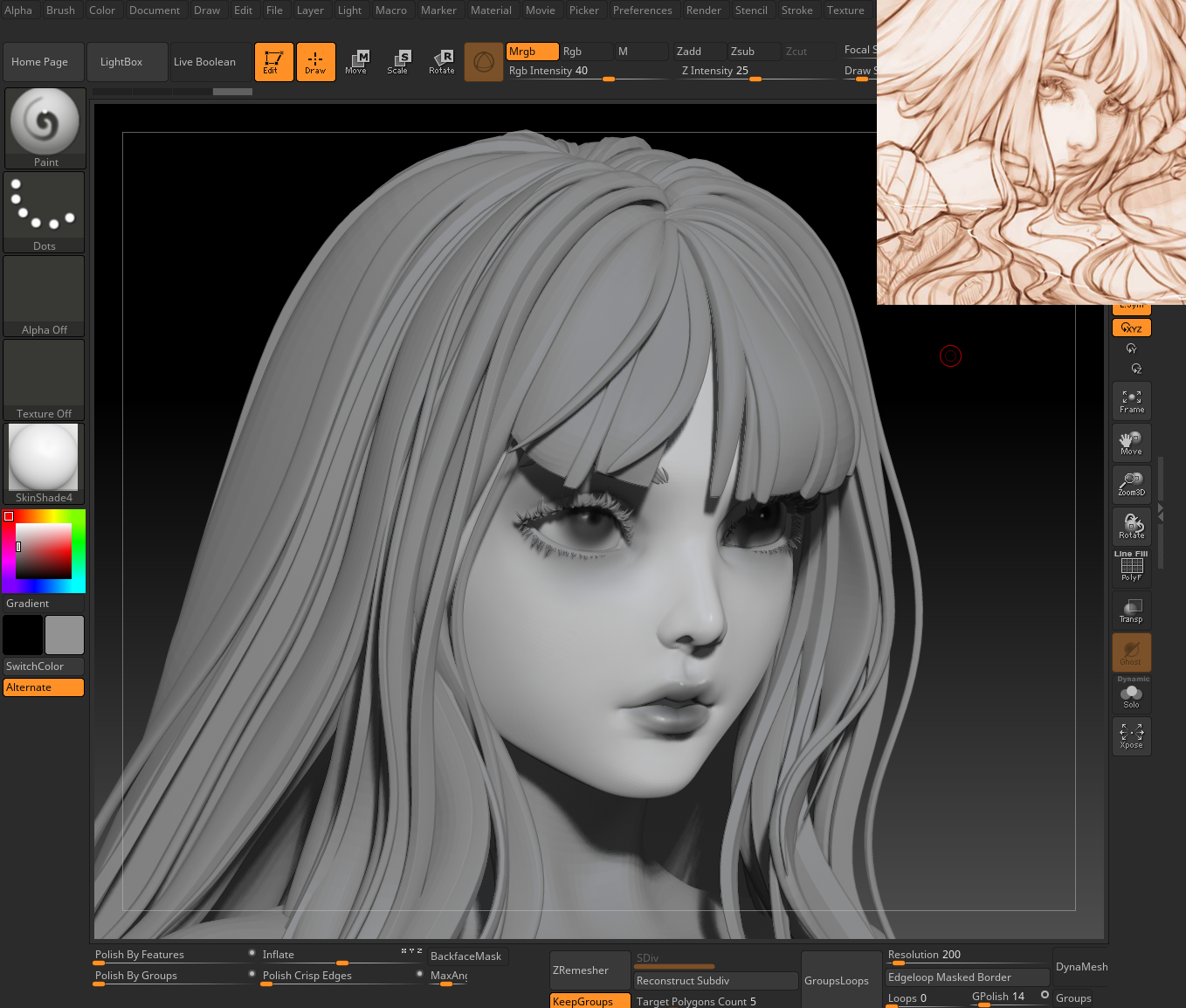
Task: Toggle KeepGroups option
Action: point(590,1001)
